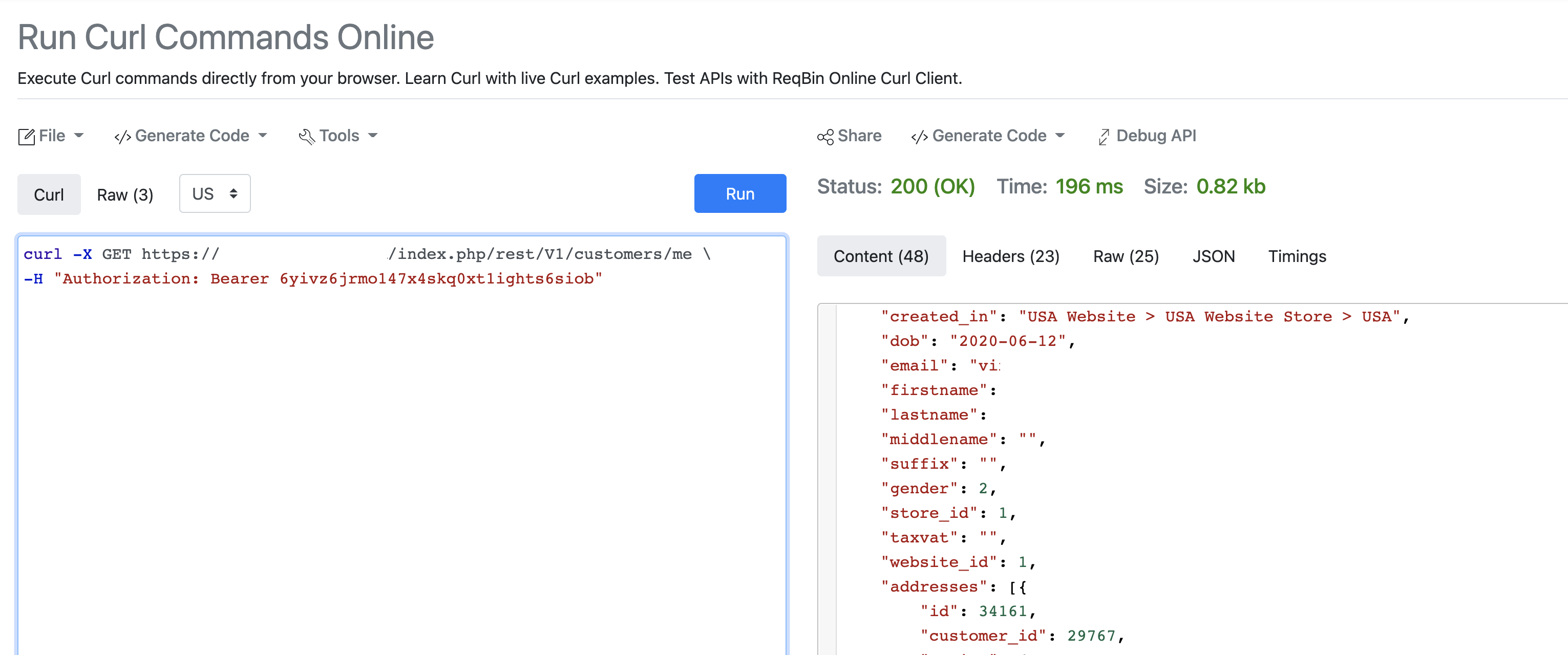The width and height of the screenshot is (1568, 655).
Task: Click the Share nodes icon
Action: [825, 137]
